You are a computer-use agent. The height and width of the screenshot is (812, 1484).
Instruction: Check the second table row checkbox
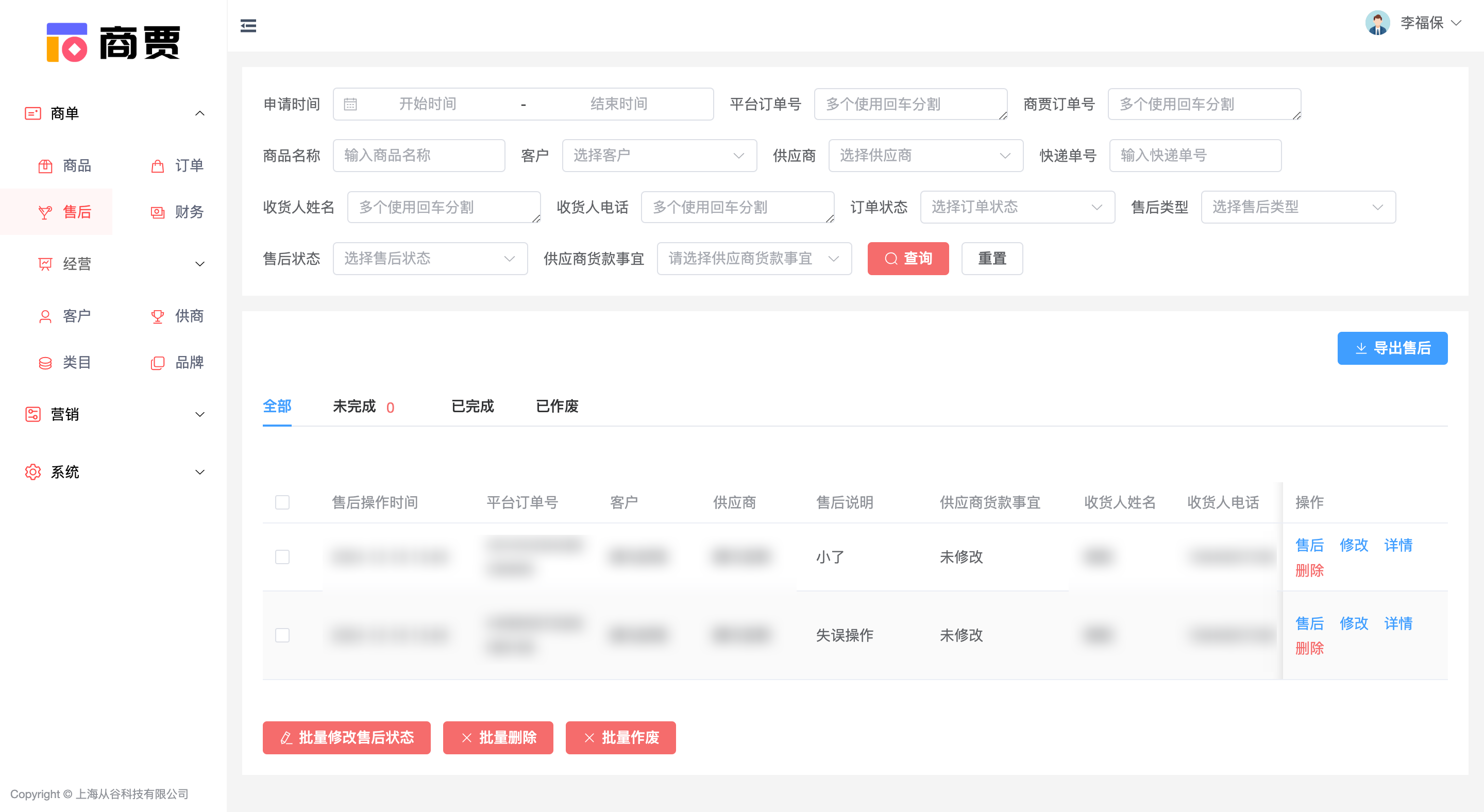click(282, 635)
